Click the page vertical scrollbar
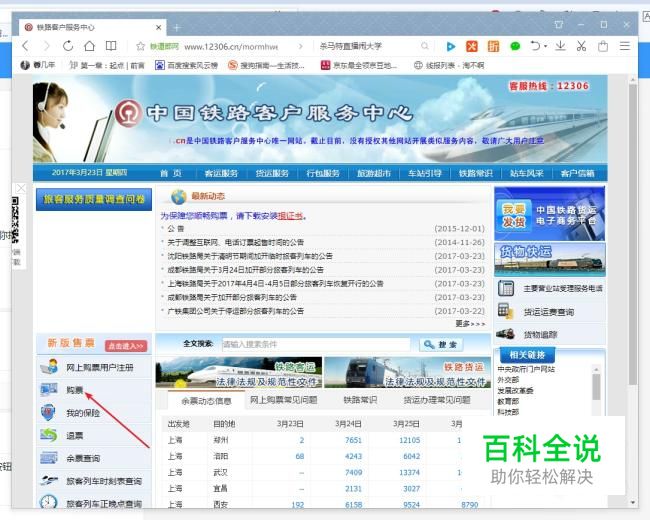This screenshot has height=520, width=650. tap(632, 234)
